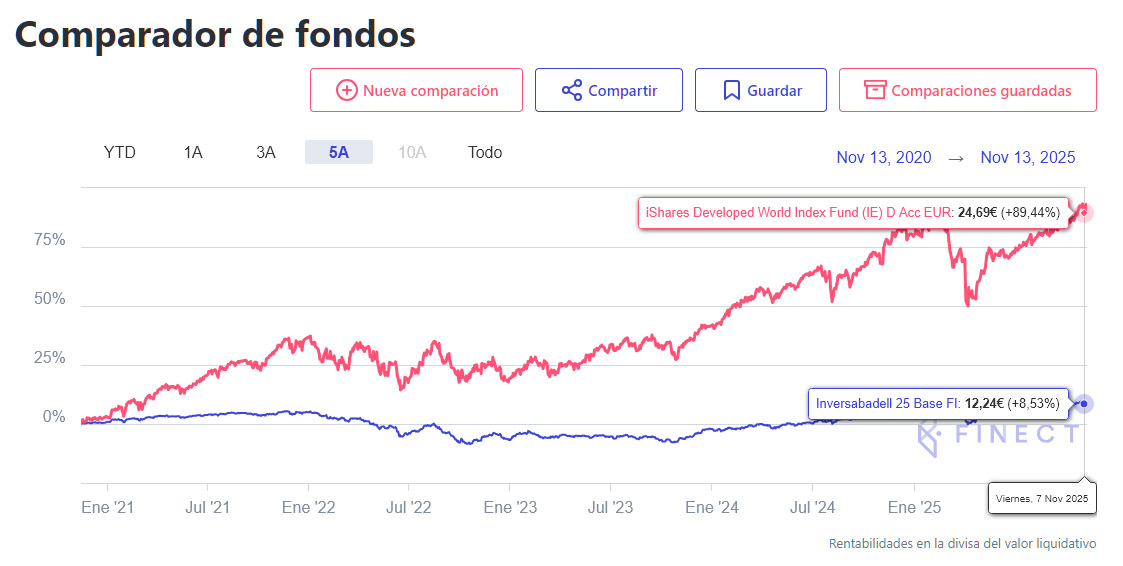Click the Inversabadell 25 Base FI tooltip

[x=938, y=404]
